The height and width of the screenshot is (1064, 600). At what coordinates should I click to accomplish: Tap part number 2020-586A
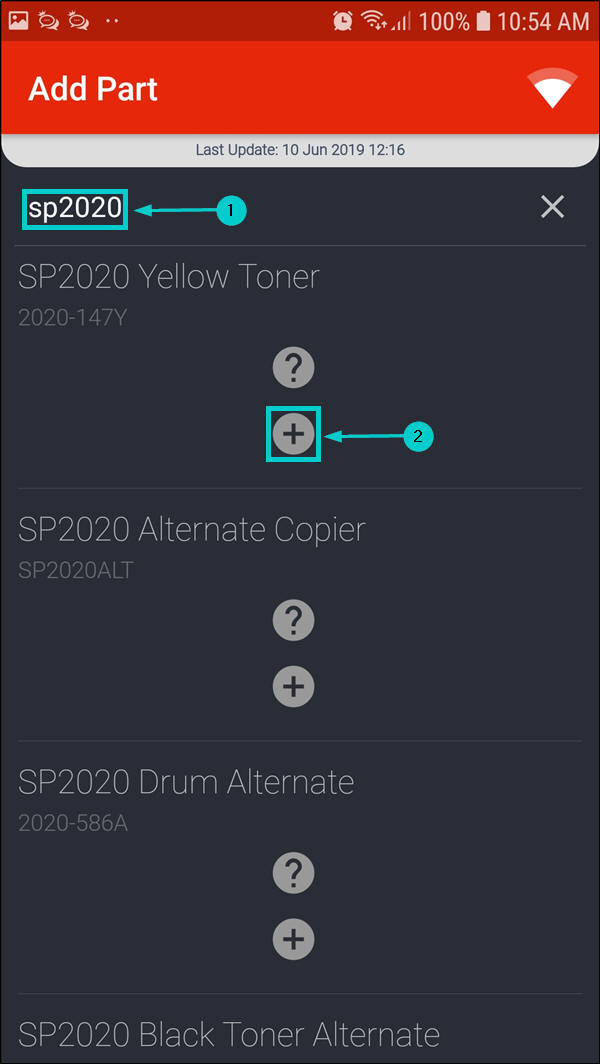point(73,823)
